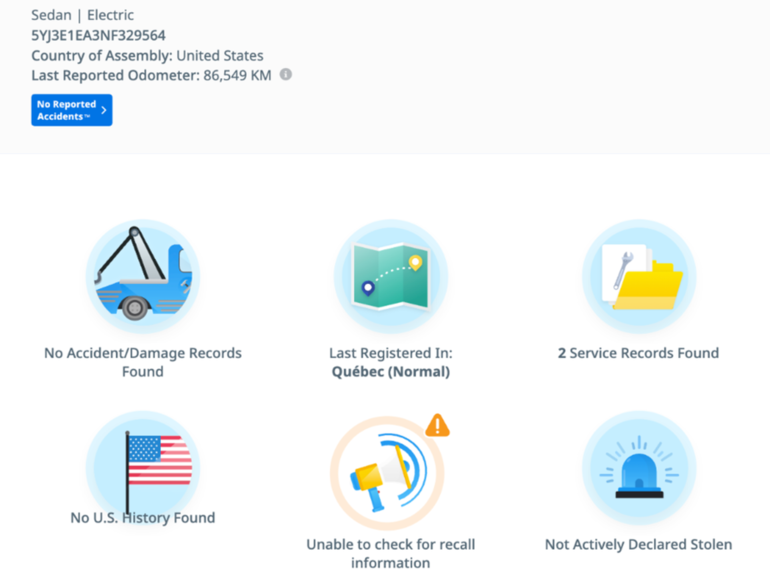Click the map registration location icon
Screen dimensions: 770x578
[390, 276]
